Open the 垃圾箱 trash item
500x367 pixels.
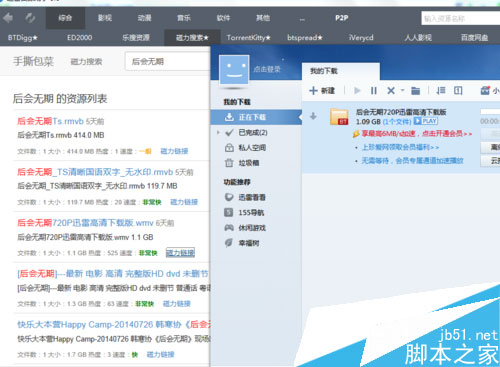pyautogui.click(x=249, y=163)
